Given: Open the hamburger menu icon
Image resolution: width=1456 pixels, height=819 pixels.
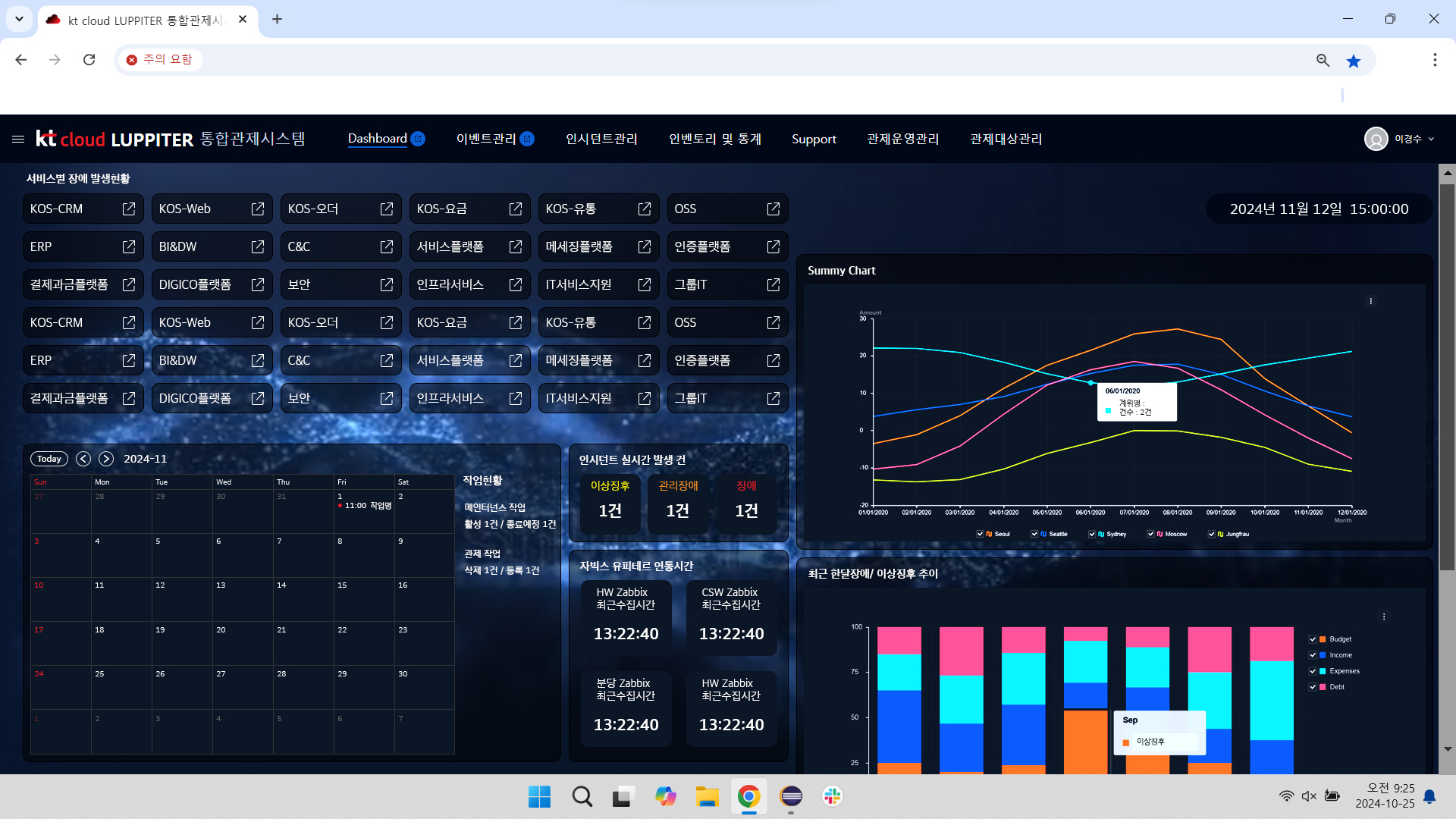Looking at the screenshot, I should tap(18, 139).
